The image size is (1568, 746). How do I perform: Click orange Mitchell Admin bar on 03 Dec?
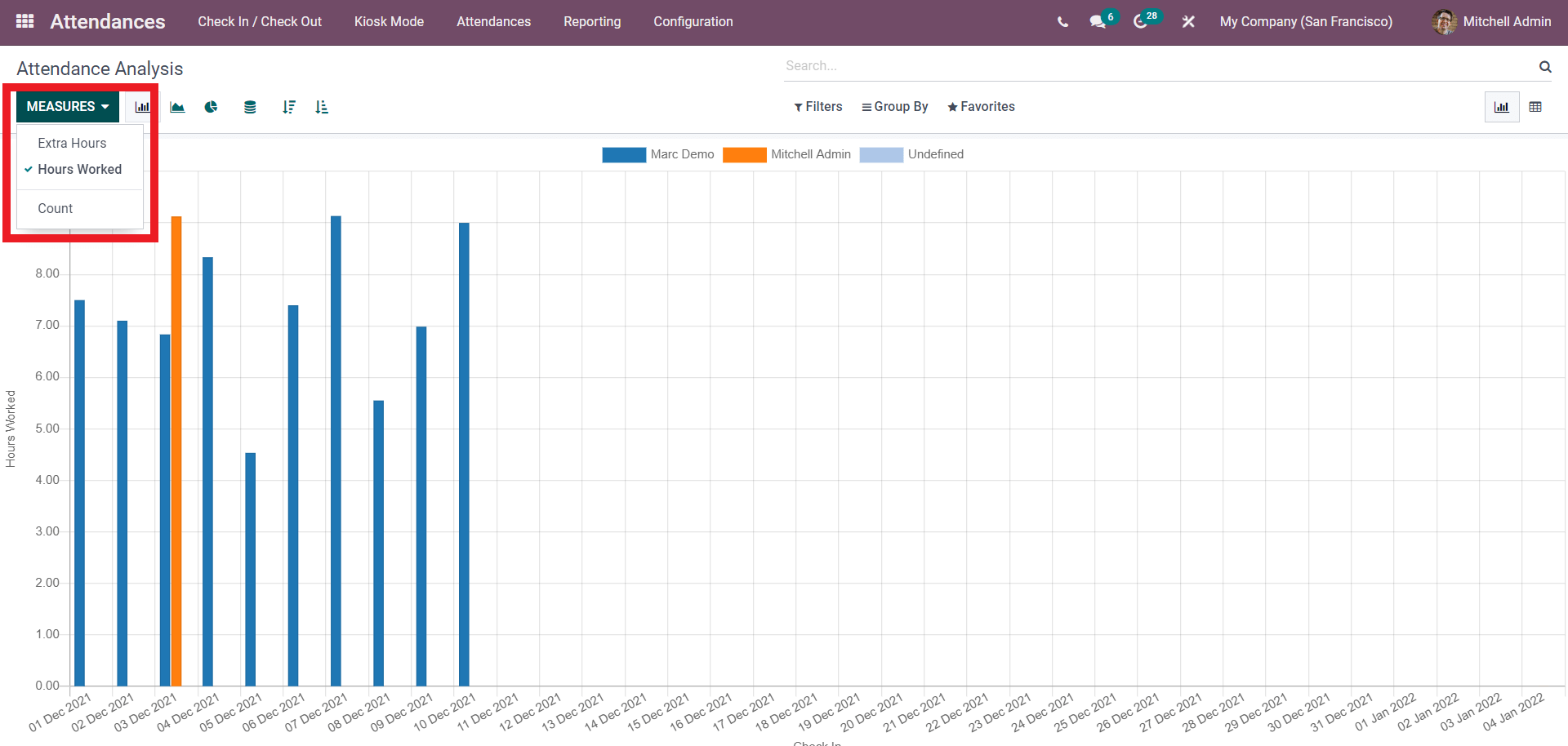[x=176, y=451]
